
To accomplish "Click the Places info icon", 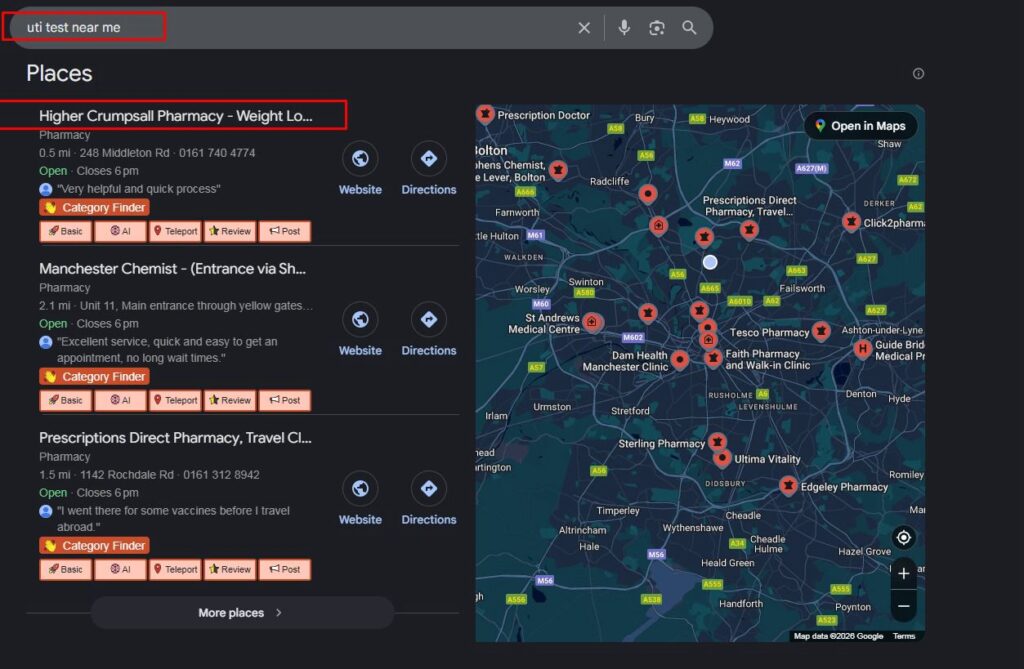I will [x=918, y=73].
